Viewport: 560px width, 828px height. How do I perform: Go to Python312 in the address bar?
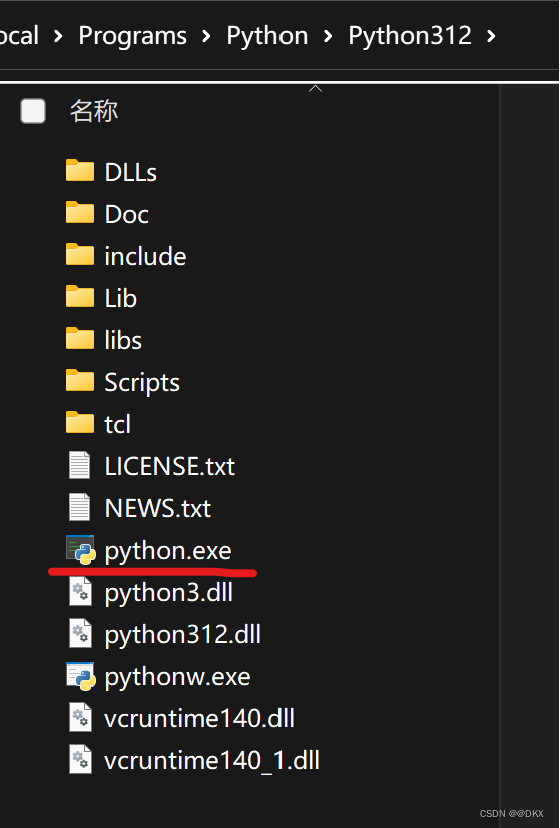409,36
